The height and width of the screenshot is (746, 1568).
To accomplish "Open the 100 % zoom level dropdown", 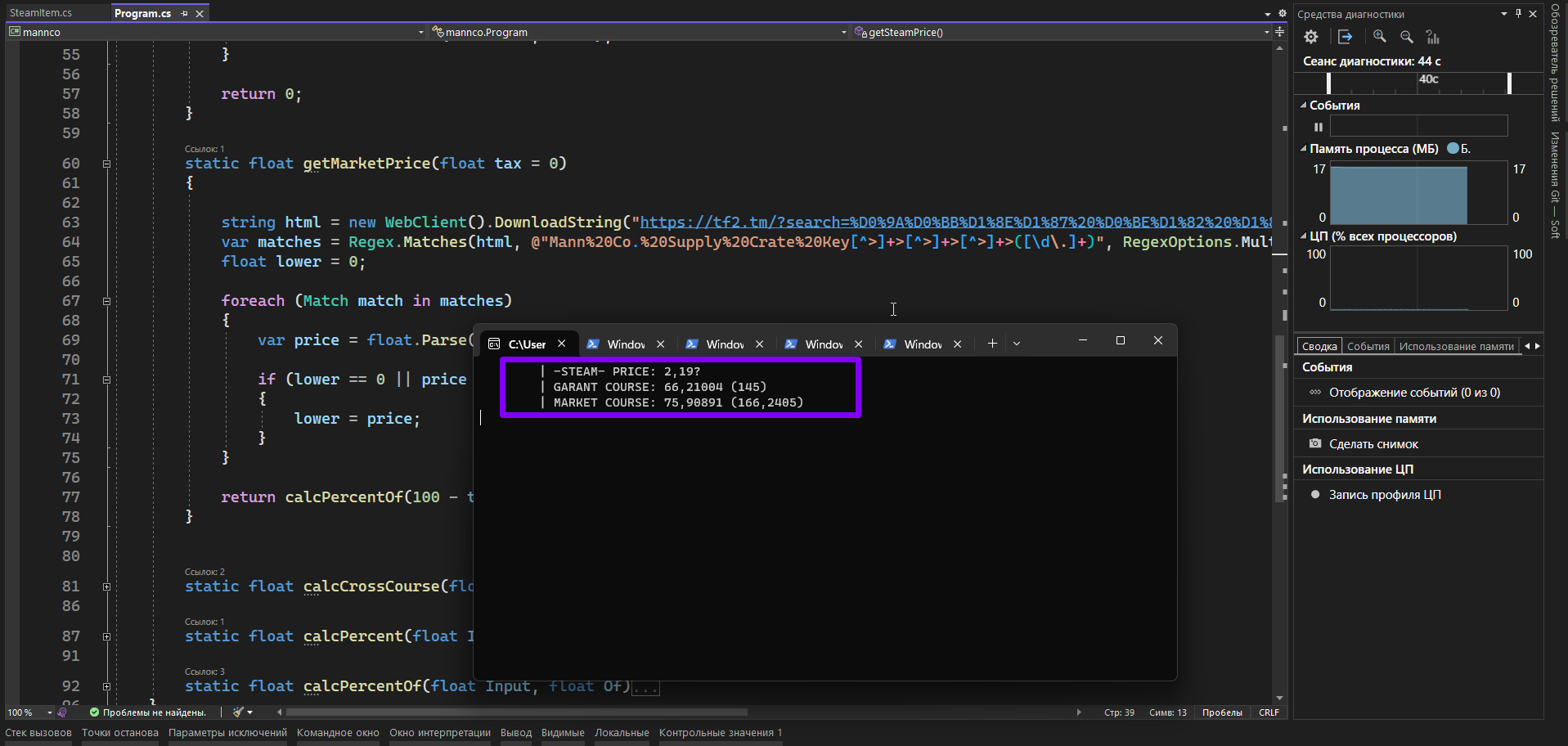I will click(x=49, y=712).
